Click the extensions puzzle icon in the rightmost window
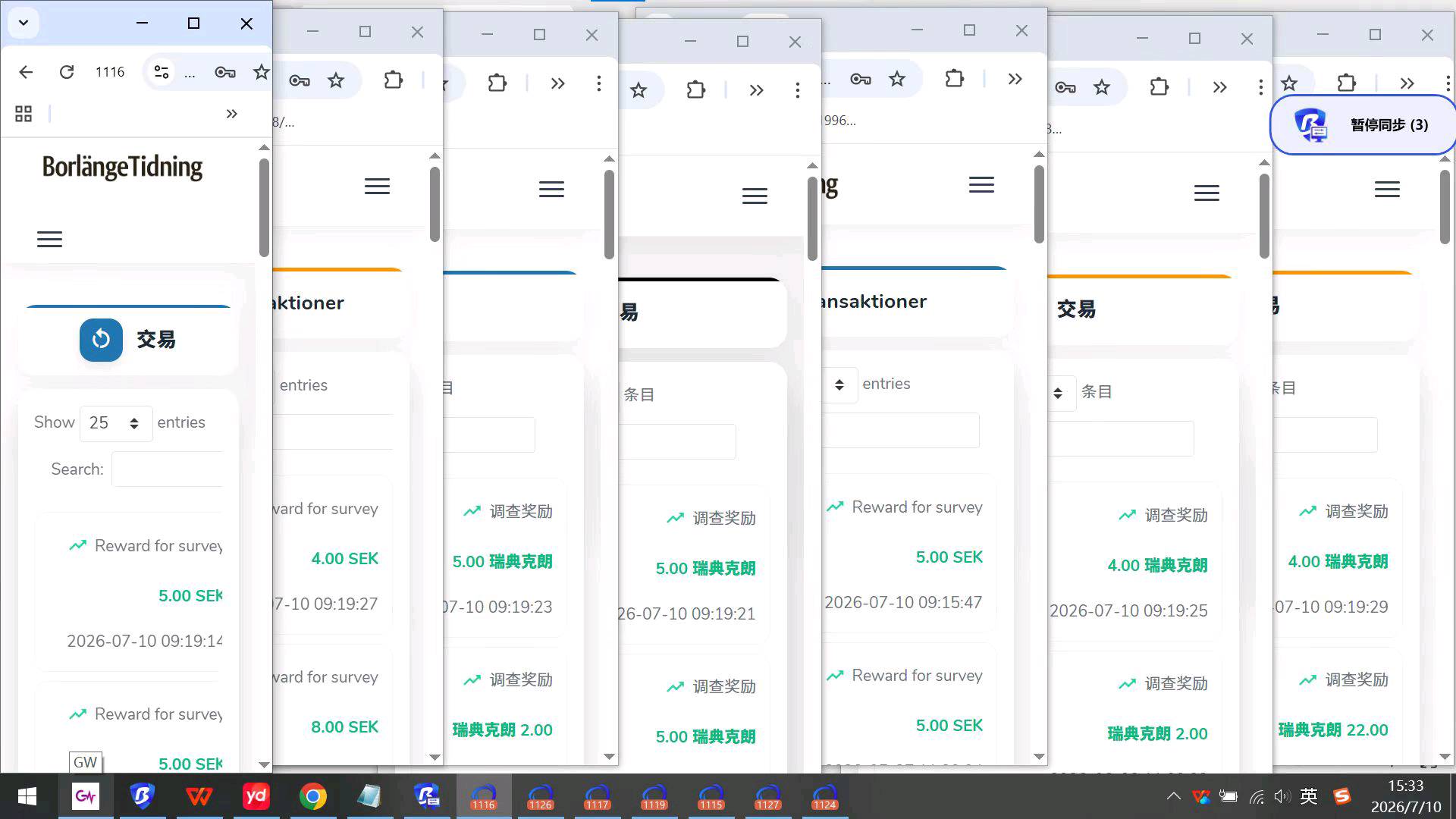Viewport: 1456px width, 819px height. [1346, 83]
